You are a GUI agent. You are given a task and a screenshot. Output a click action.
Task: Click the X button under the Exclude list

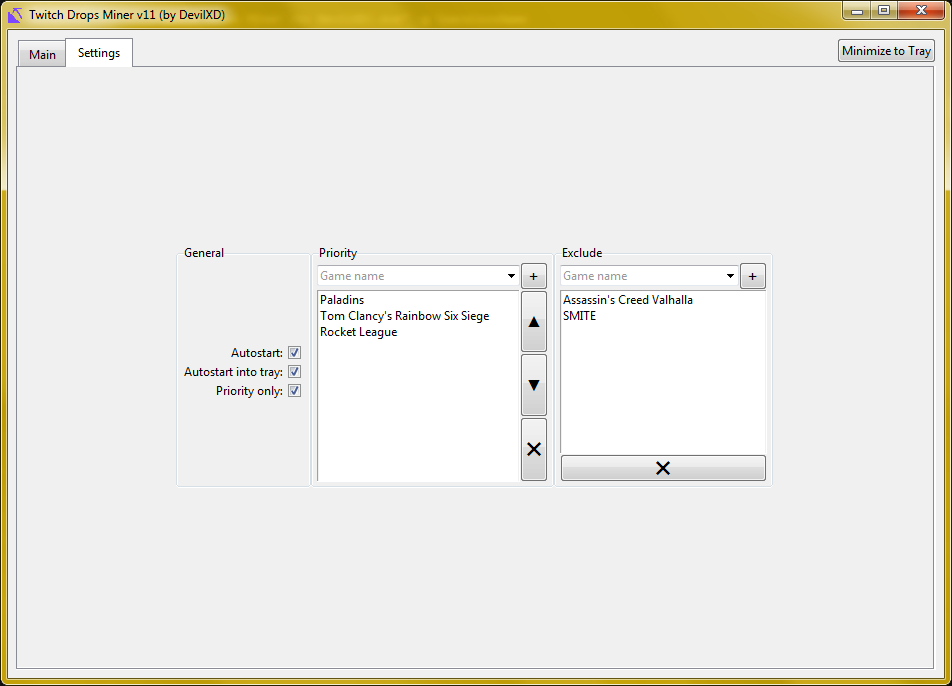pyautogui.click(x=663, y=467)
